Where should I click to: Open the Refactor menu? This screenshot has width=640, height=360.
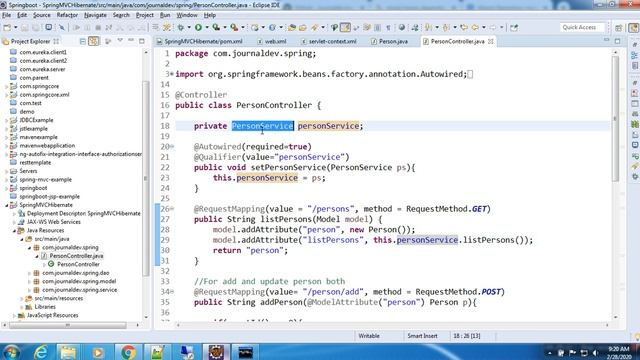[67, 15]
